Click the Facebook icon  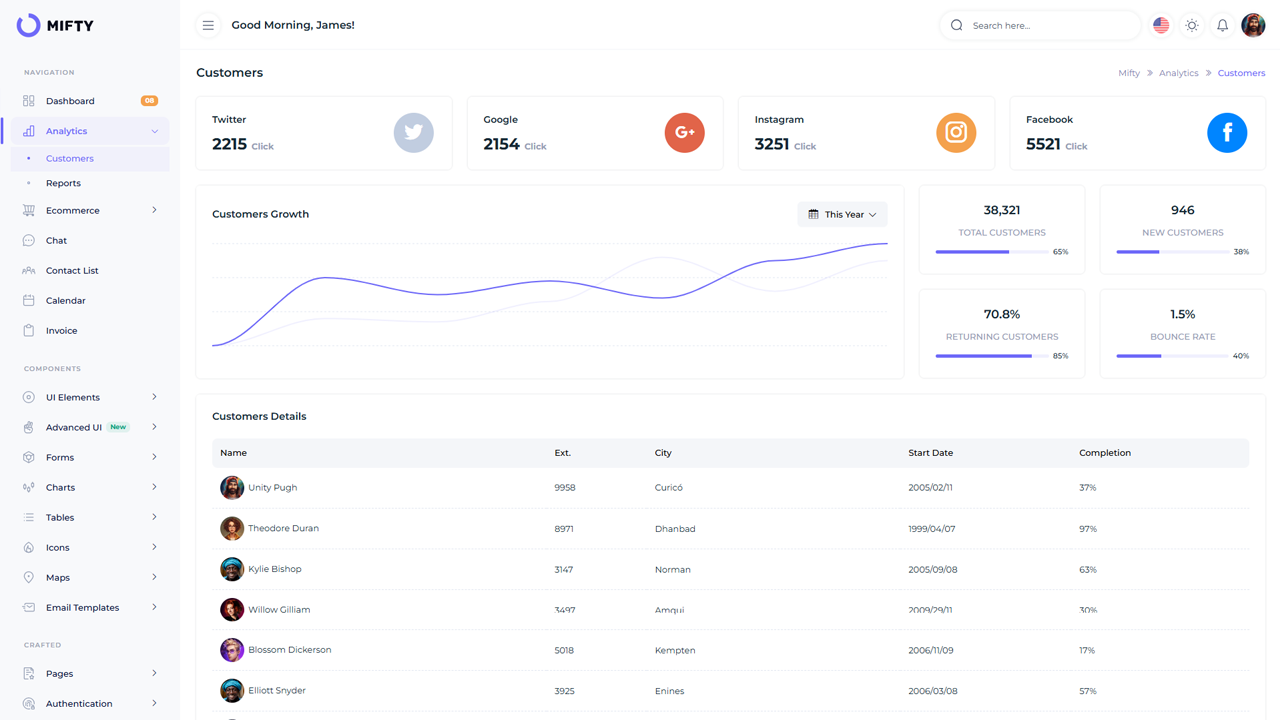tap(1227, 132)
